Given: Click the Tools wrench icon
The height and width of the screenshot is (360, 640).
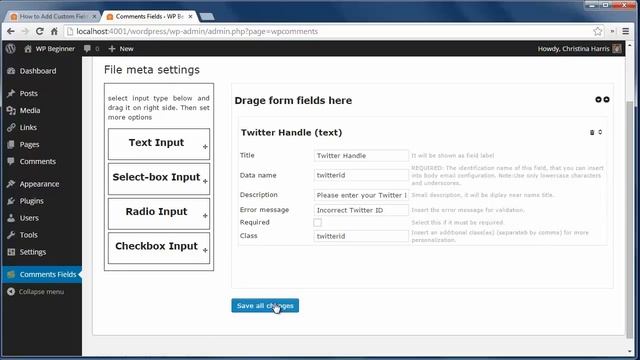Looking at the screenshot, I should pyautogui.click(x=11, y=235).
